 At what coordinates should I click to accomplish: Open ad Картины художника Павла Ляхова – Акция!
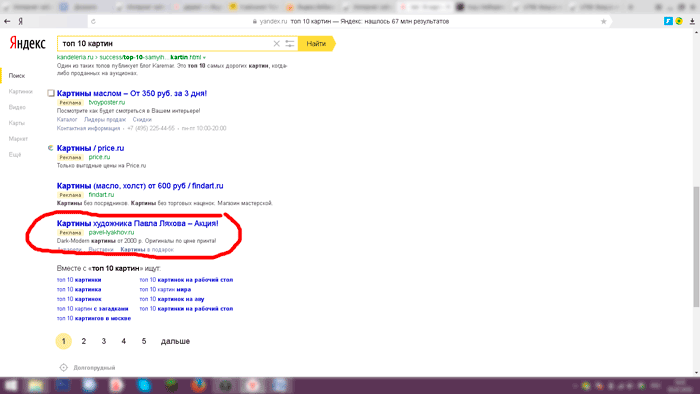[138, 223]
